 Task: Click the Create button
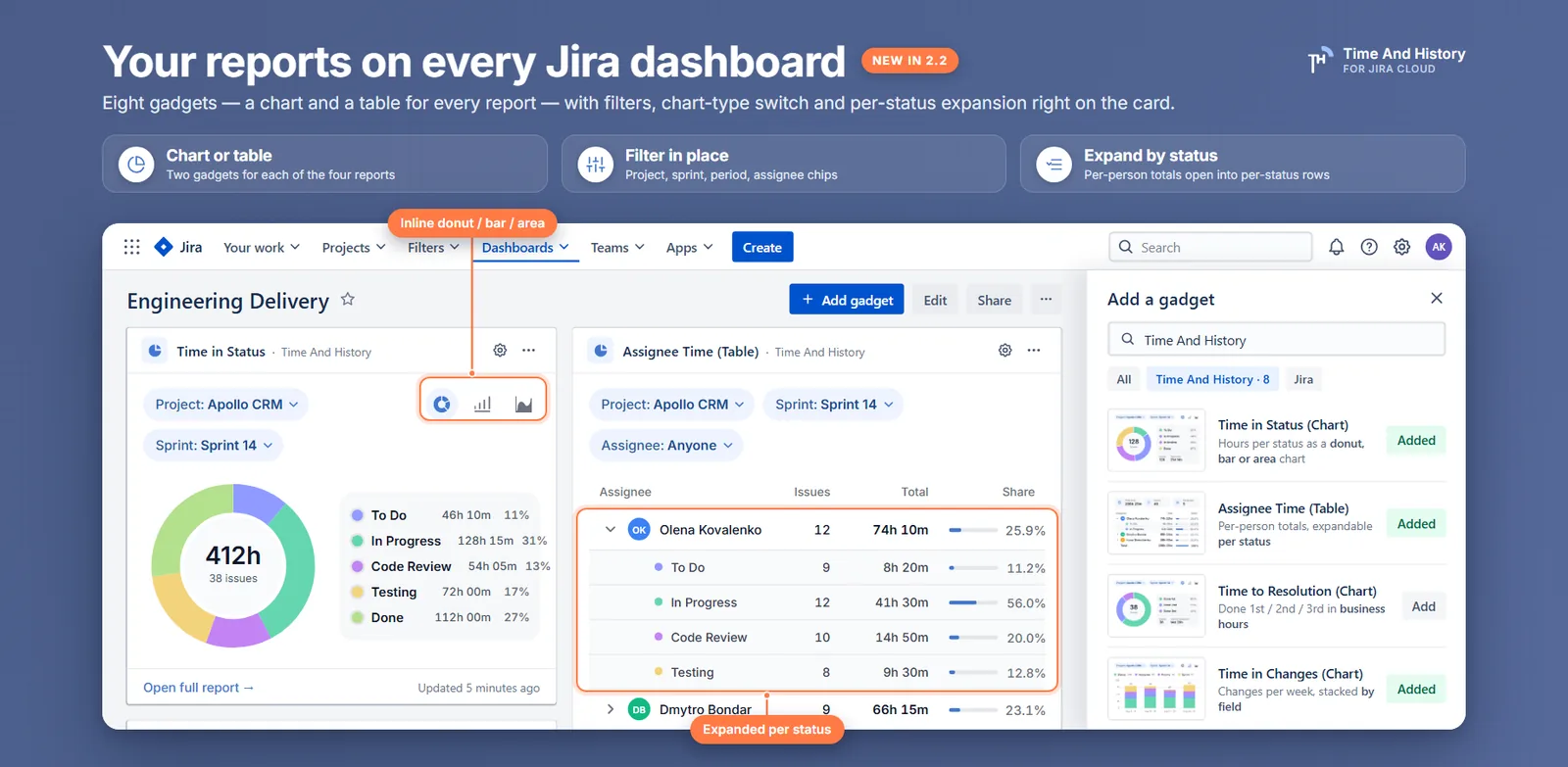[x=762, y=247]
